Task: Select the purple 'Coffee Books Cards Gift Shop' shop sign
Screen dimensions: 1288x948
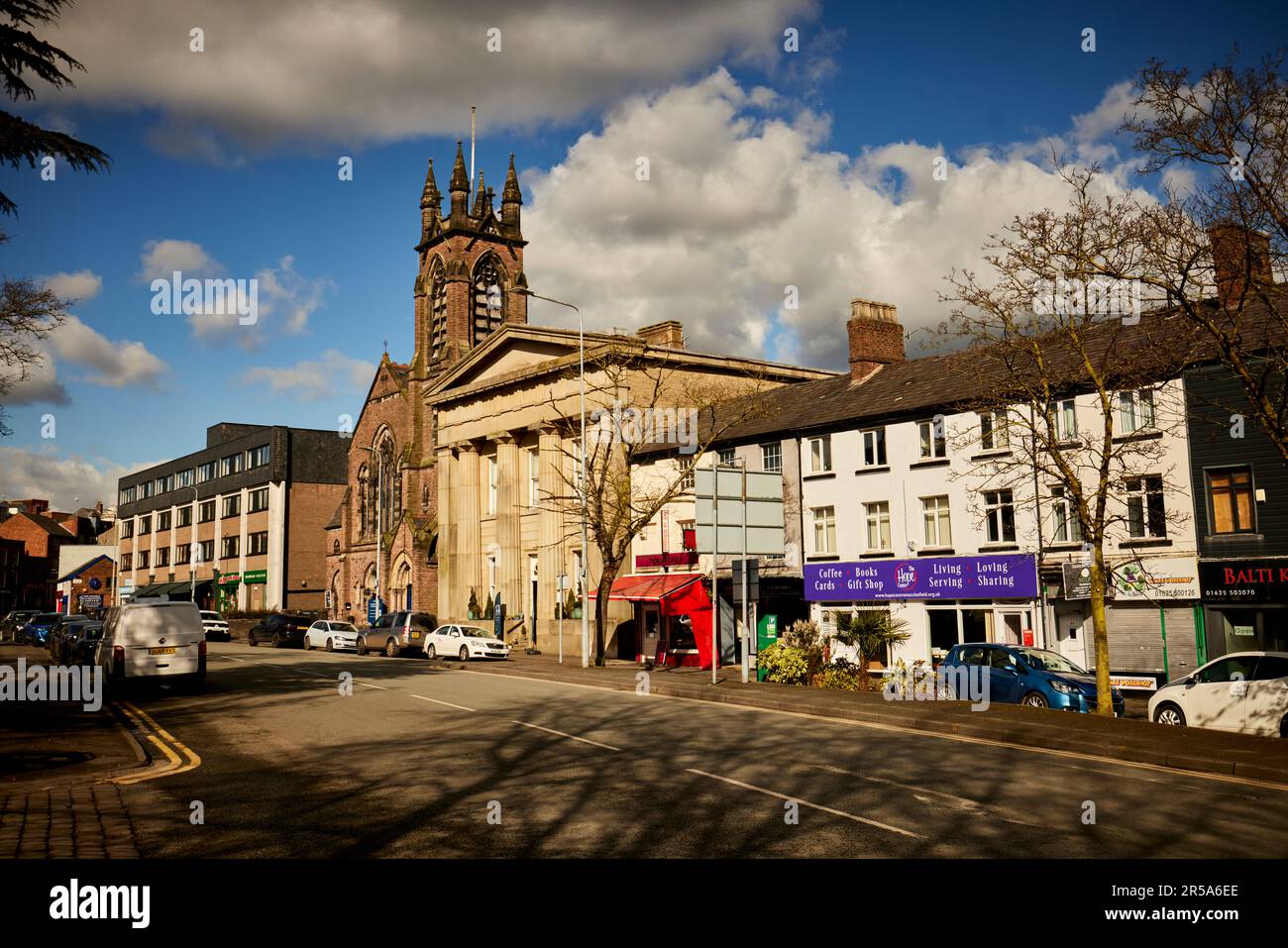Action: [x=920, y=578]
